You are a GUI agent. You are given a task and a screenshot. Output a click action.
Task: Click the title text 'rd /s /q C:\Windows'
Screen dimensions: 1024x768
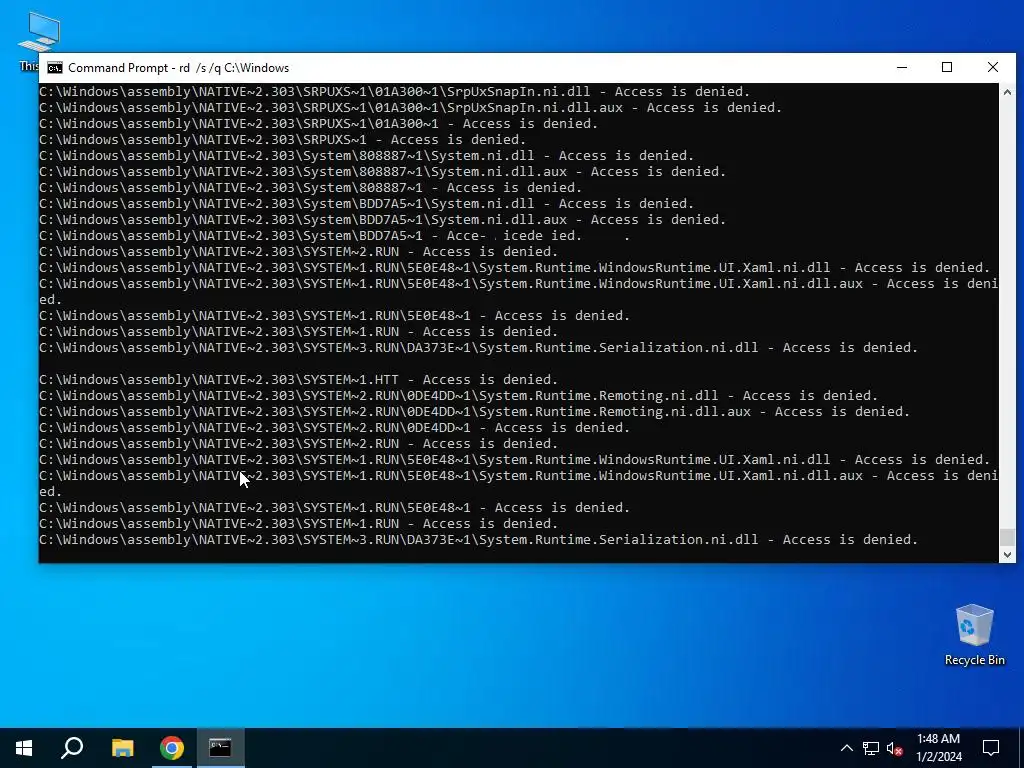click(234, 68)
